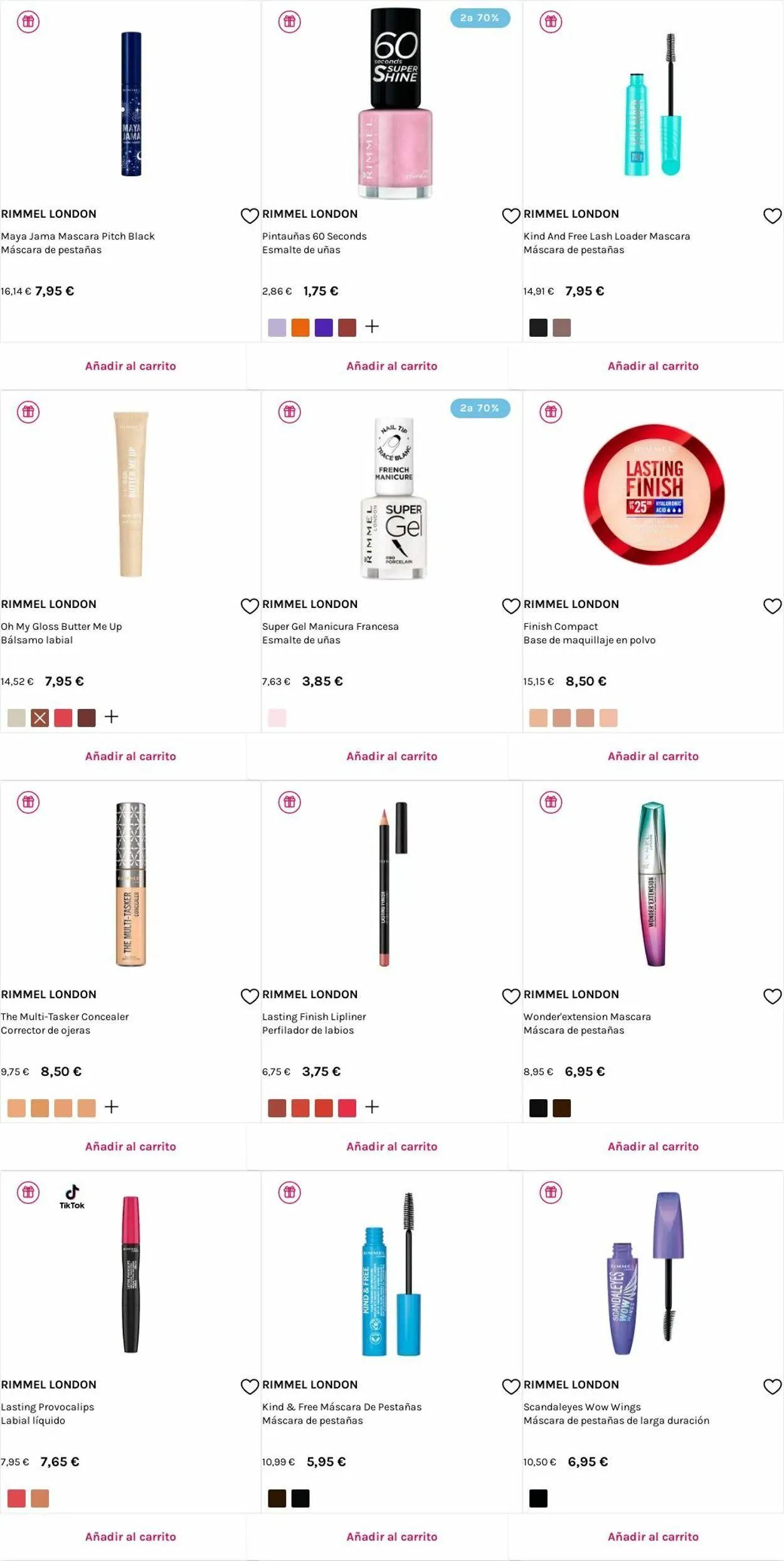Click the 2a 70% badge on Pintauñas 60 Seconds
The width and height of the screenshot is (784, 1561).
tap(480, 18)
